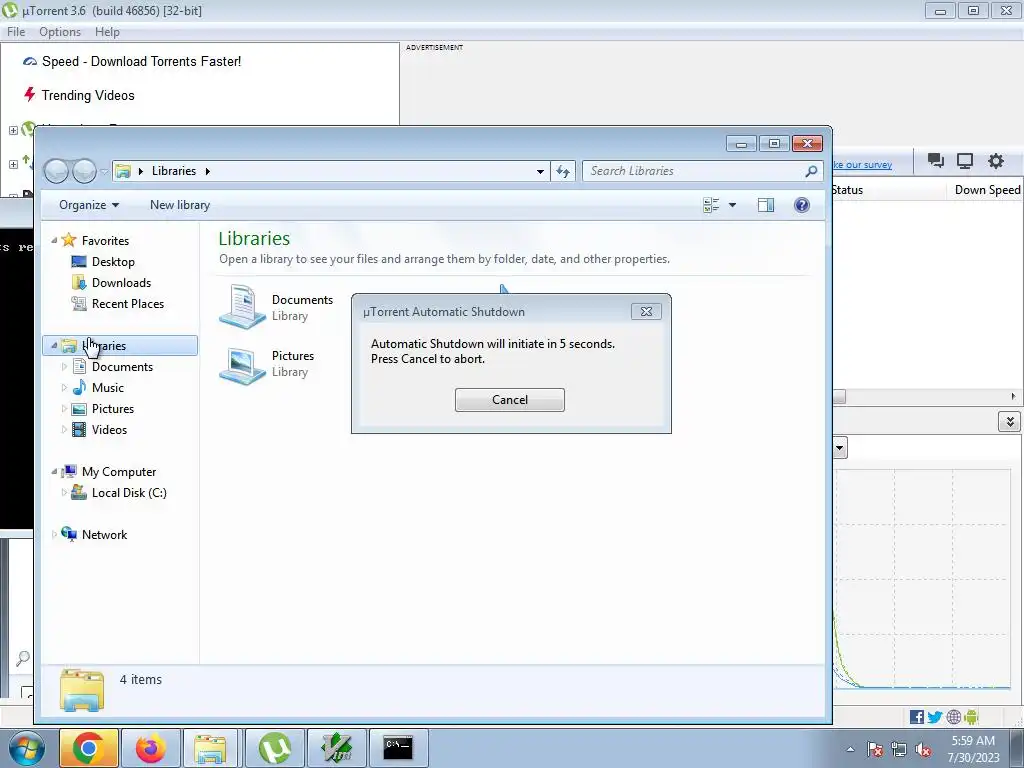The image size is (1024, 768).
Task: Open Trending Videos in µTorrent sidebar
Action: (88, 95)
